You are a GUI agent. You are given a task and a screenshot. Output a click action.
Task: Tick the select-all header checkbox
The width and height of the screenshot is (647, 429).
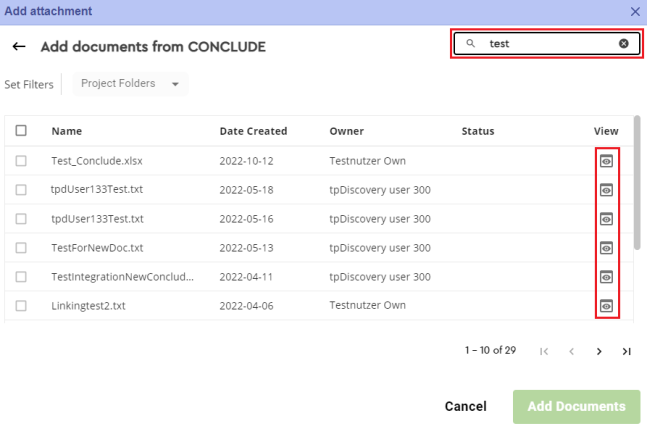pyautogui.click(x=21, y=131)
